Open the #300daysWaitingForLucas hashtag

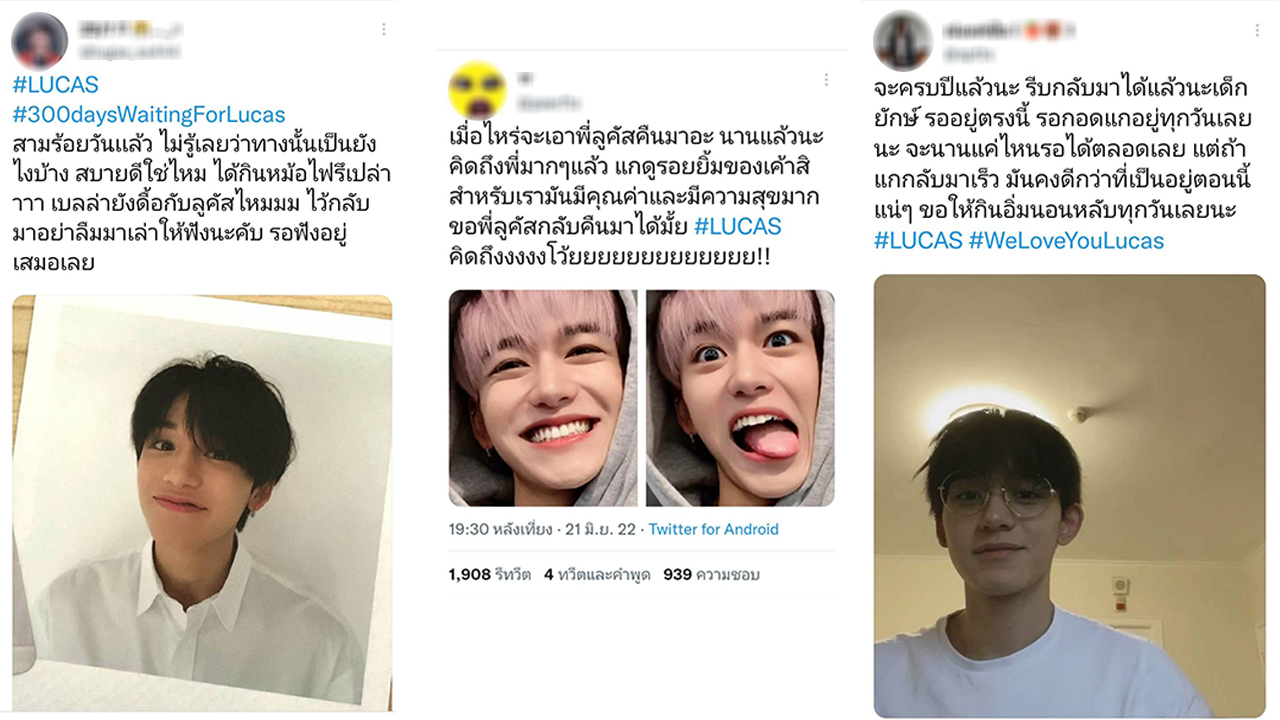[149, 114]
